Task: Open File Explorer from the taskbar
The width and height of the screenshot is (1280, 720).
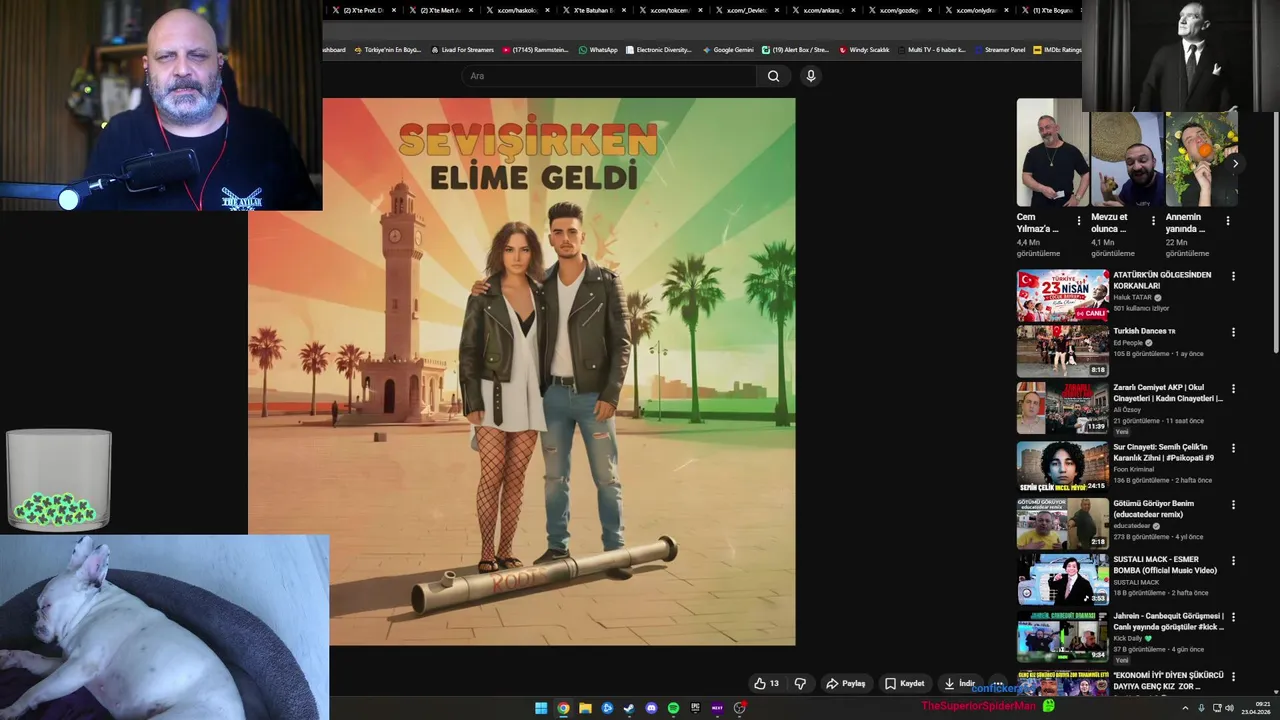Action: tap(585, 708)
